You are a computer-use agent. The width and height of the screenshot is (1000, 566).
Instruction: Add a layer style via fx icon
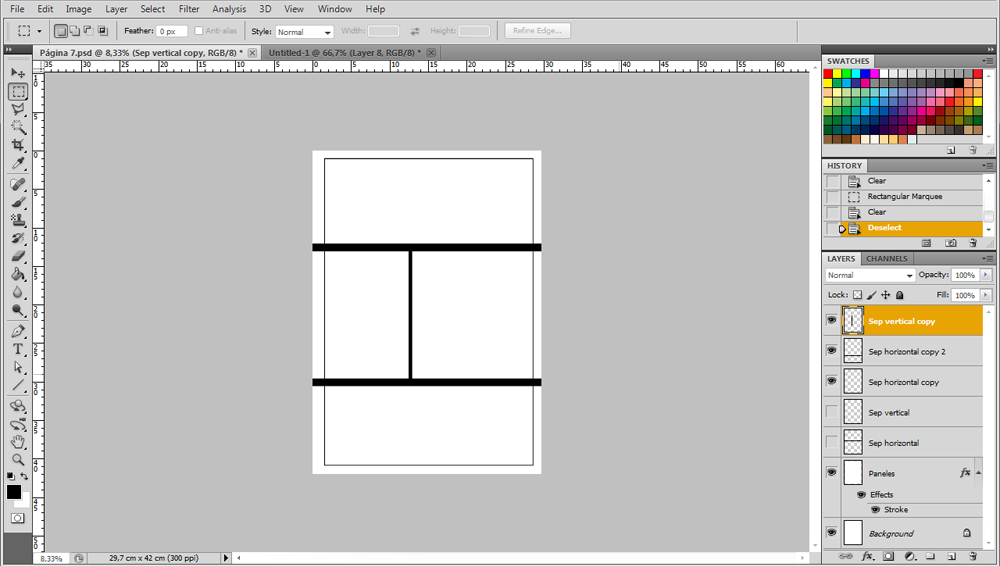tap(867, 555)
